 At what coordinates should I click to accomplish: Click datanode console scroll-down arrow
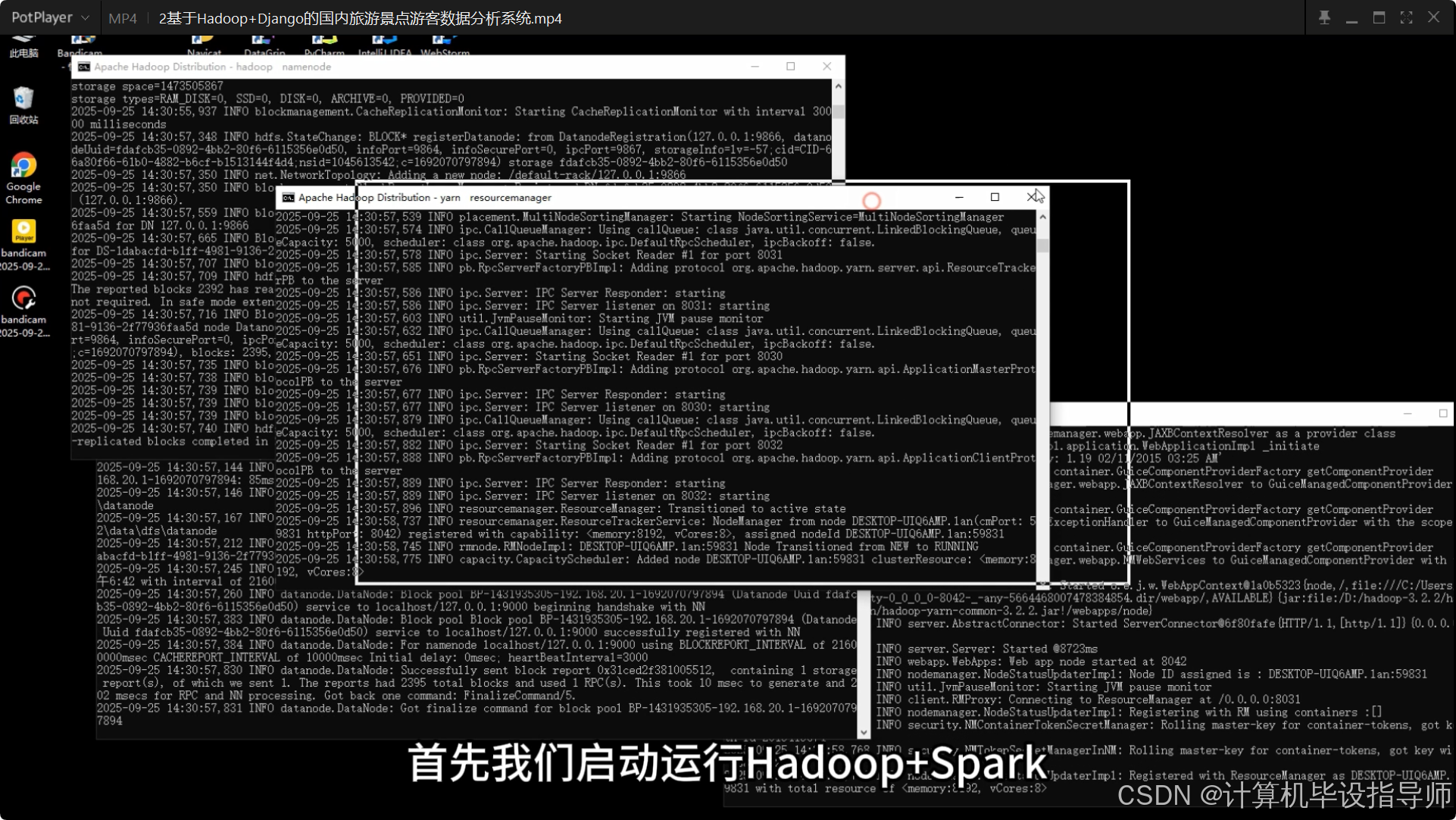point(864,732)
